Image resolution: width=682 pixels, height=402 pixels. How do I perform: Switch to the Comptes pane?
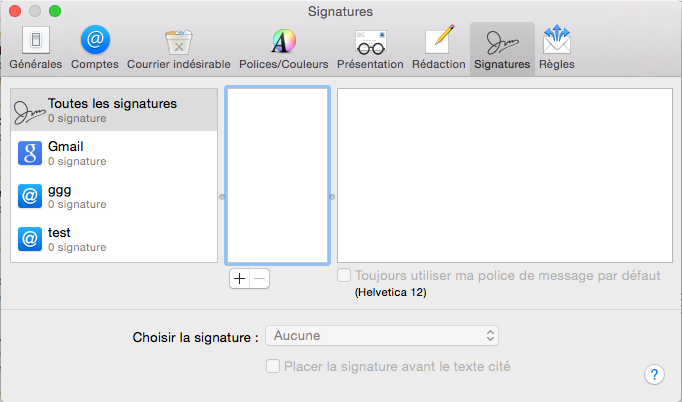(x=95, y=48)
